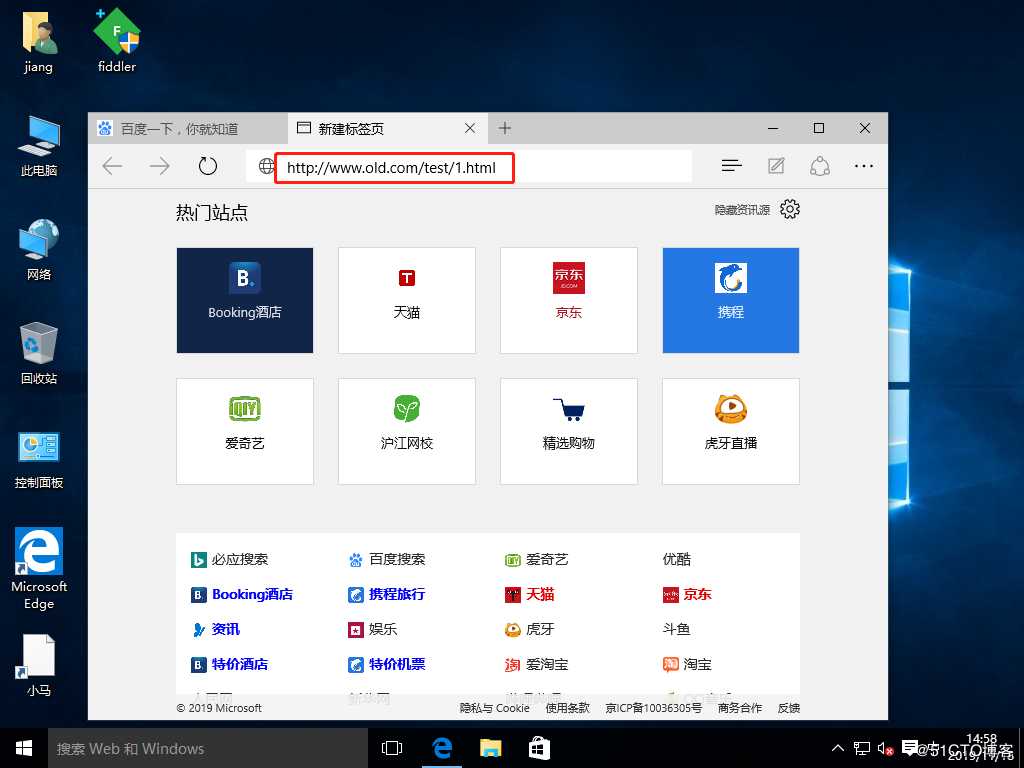Open the 京ICP备10036305号 footer link
The image size is (1024, 768).
(x=654, y=708)
